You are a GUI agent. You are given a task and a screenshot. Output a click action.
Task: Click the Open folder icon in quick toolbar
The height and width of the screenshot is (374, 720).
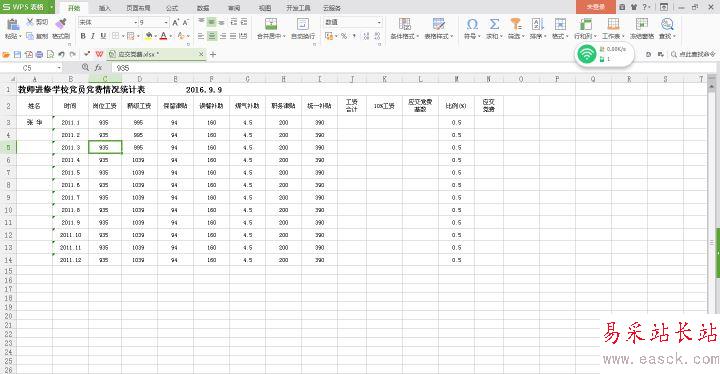(x=6, y=54)
